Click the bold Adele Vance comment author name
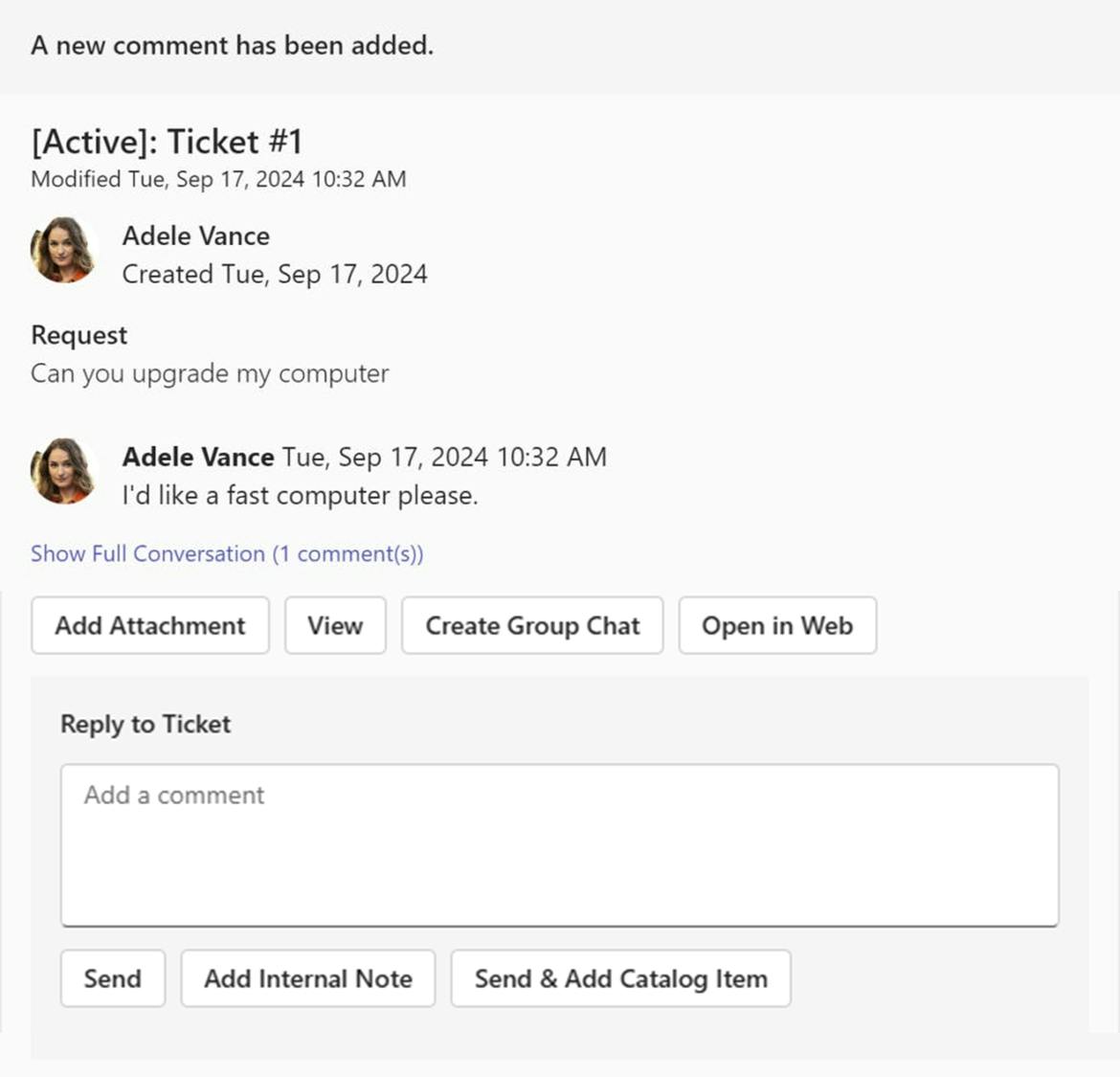Screen dimensions: 1120x1077 click(198, 457)
